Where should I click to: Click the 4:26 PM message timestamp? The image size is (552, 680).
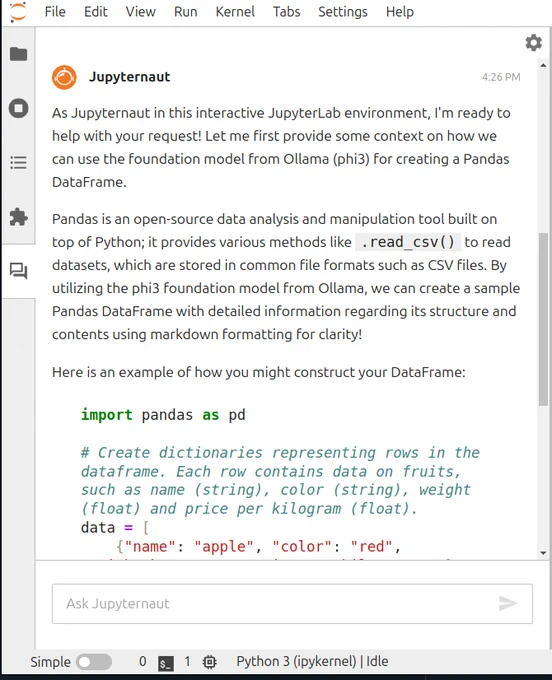click(501, 77)
